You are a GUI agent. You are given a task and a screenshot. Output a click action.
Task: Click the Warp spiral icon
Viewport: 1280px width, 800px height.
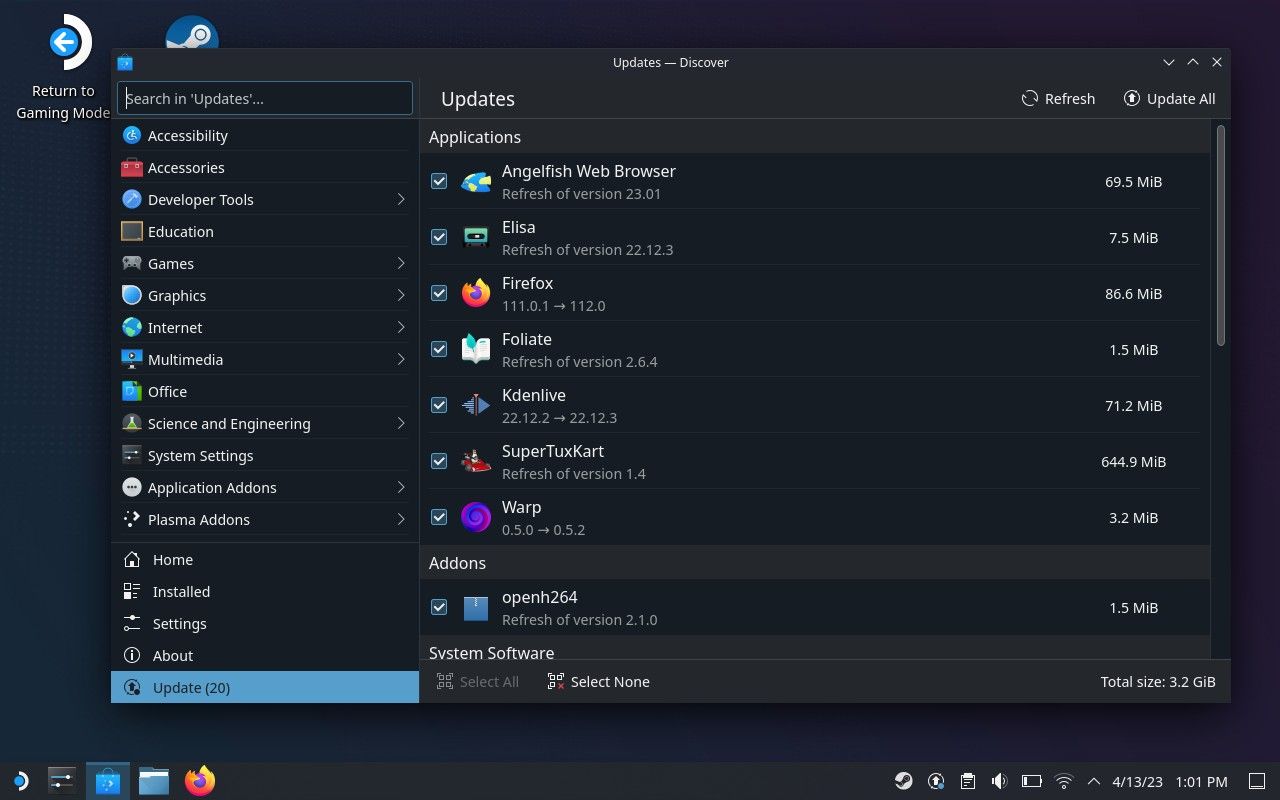pos(476,518)
